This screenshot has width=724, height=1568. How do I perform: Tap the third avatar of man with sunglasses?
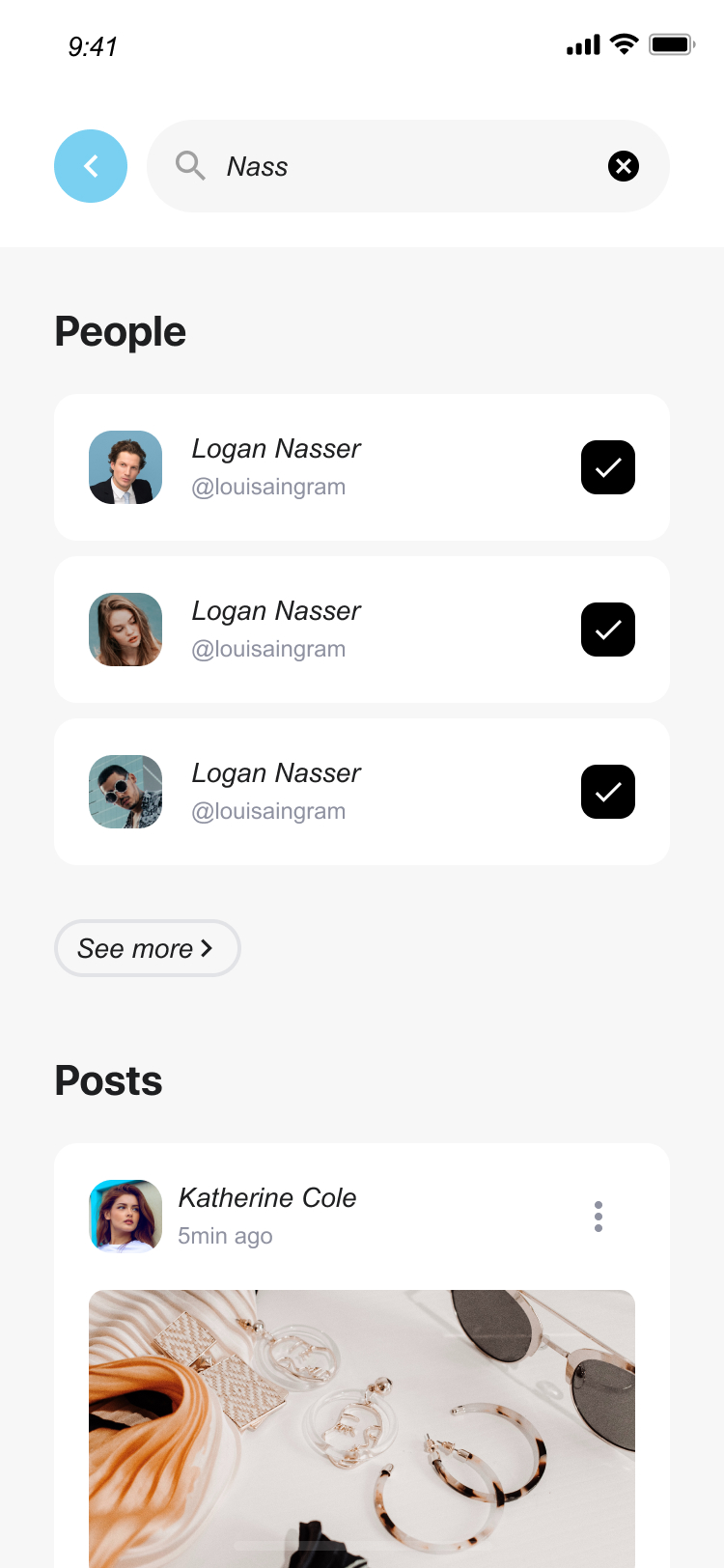coord(125,792)
